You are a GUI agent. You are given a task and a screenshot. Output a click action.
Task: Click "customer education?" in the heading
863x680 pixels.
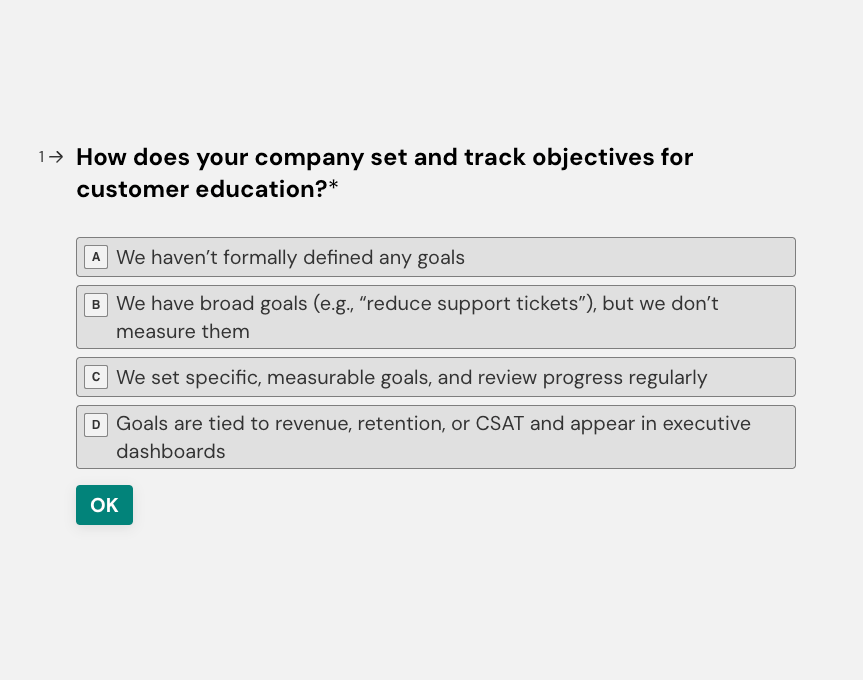tap(201, 189)
